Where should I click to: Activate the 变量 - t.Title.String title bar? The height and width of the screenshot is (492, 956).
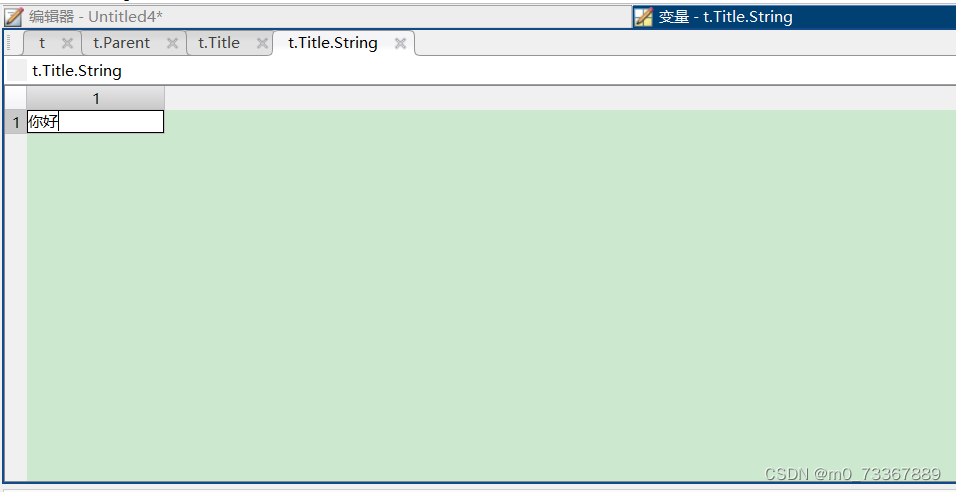pos(794,16)
